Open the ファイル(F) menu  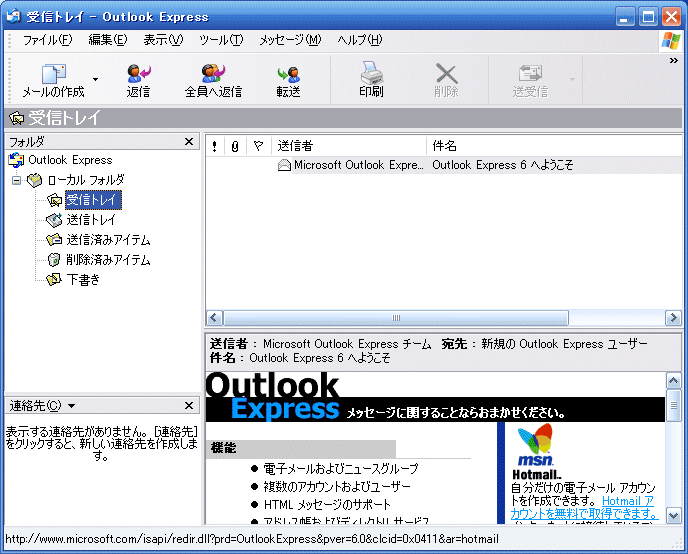coord(47,40)
